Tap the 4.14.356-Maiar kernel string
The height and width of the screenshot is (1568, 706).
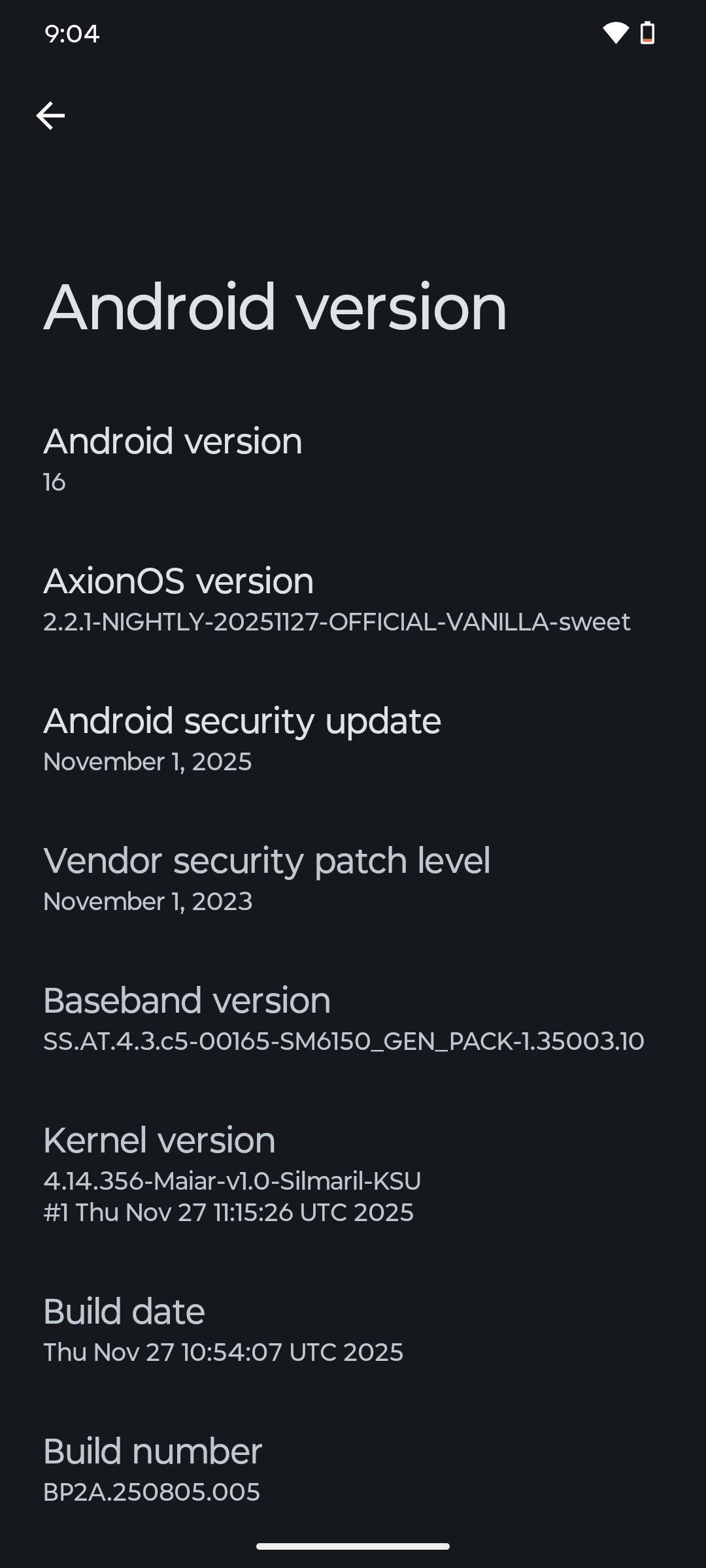pyautogui.click(x=232, y=1181)
